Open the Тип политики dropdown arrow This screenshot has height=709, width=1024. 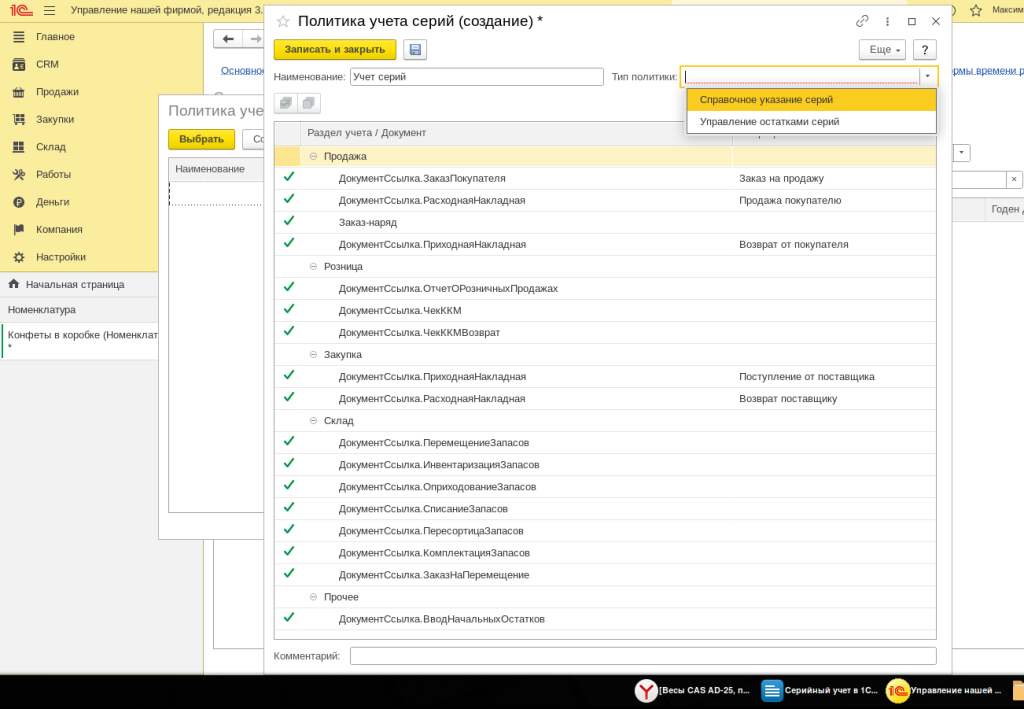point(927,76)
